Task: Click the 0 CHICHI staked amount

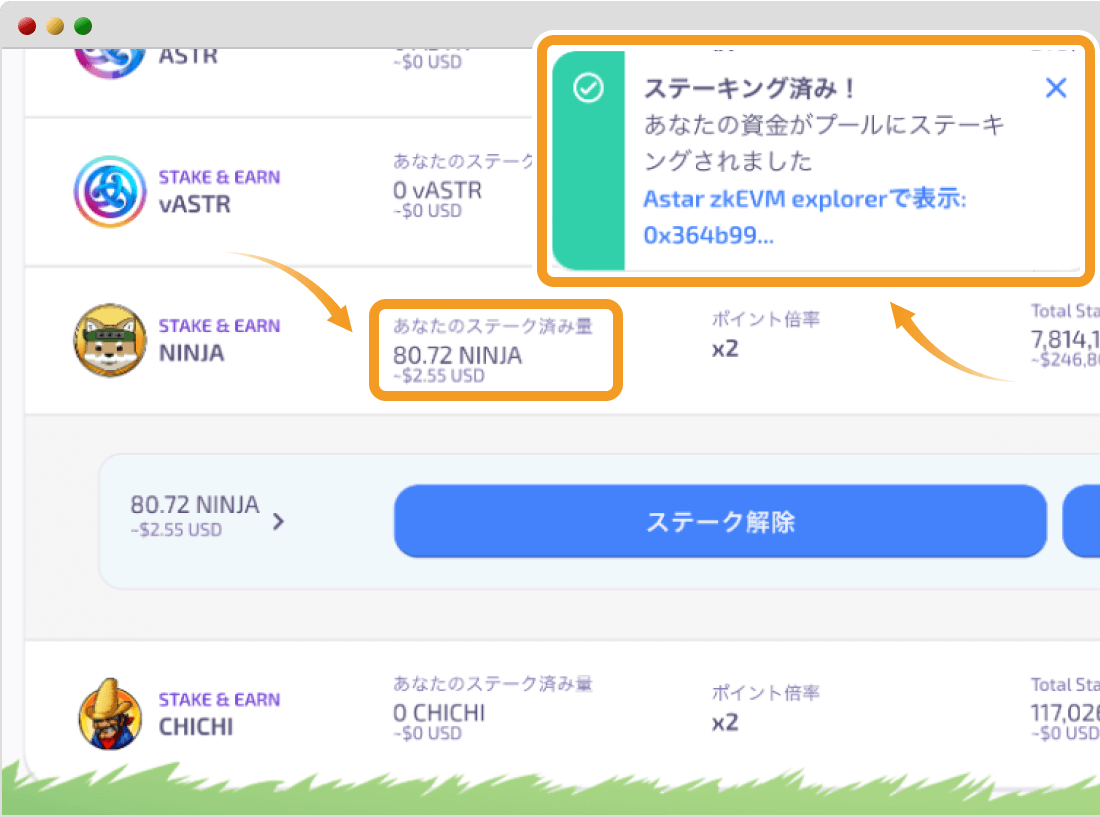Action: tap(438, 713)
